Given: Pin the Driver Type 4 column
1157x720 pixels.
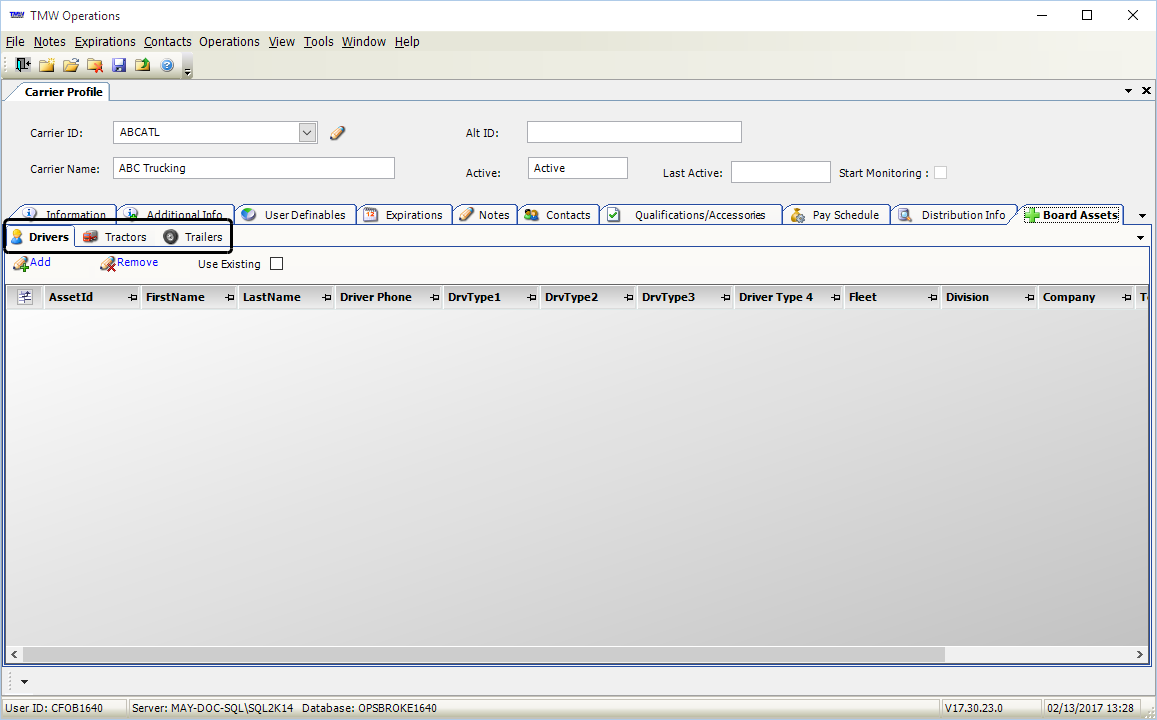Looking at the screenshot, I should (x=836, y=297).
